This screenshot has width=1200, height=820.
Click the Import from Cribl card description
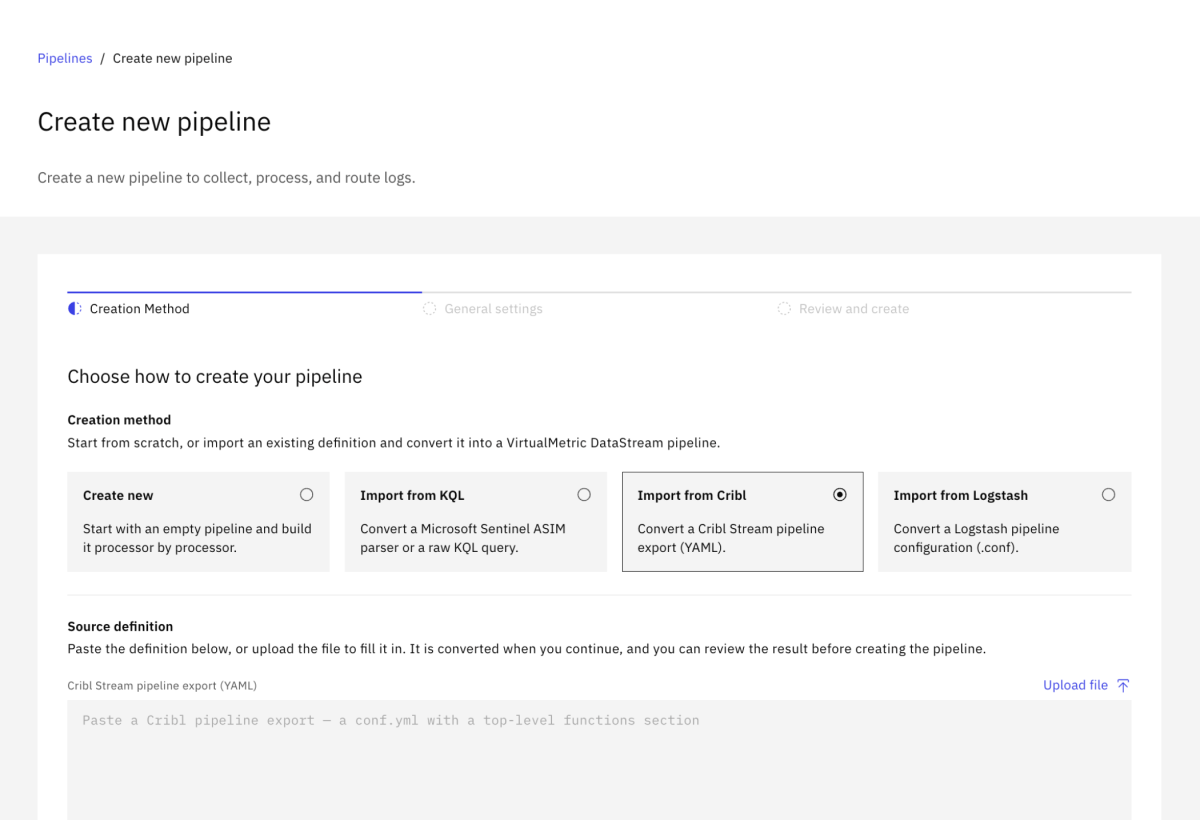coord(731,538)
